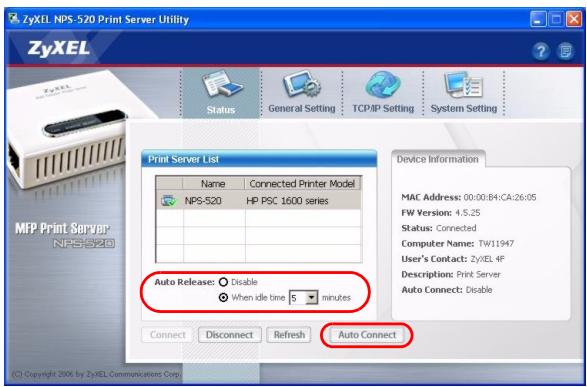Click the grayed Connect button
This screenshot has width=587, height=387.
point(167,335)
